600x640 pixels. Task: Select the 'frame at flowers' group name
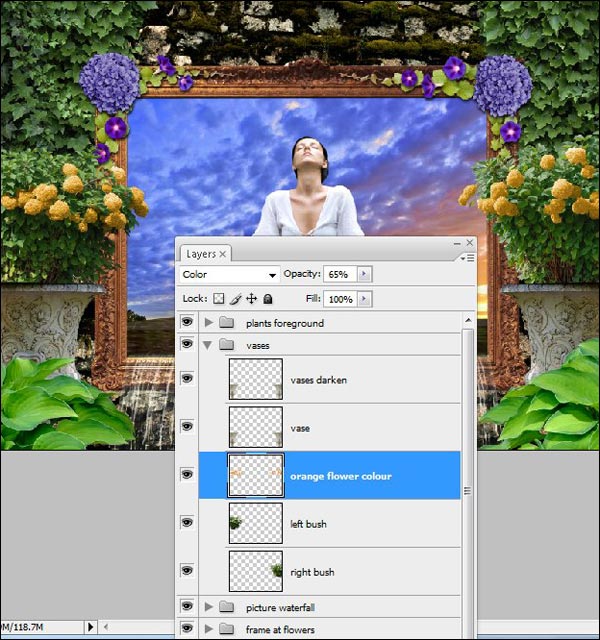(280, 630)
